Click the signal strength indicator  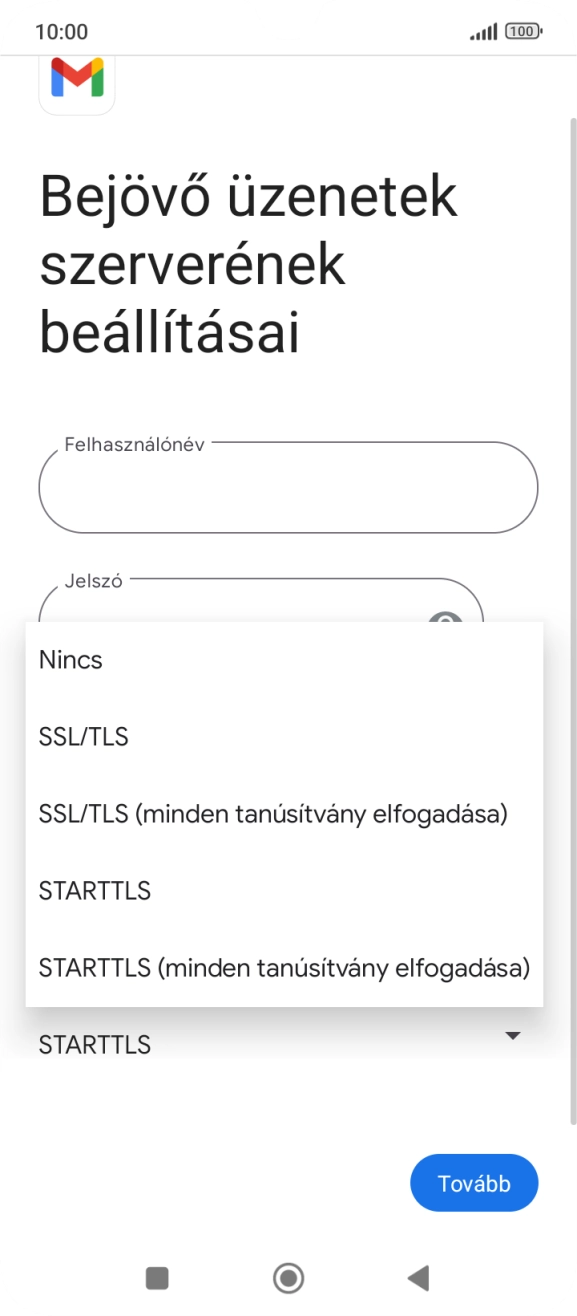(x=483, y=30)
